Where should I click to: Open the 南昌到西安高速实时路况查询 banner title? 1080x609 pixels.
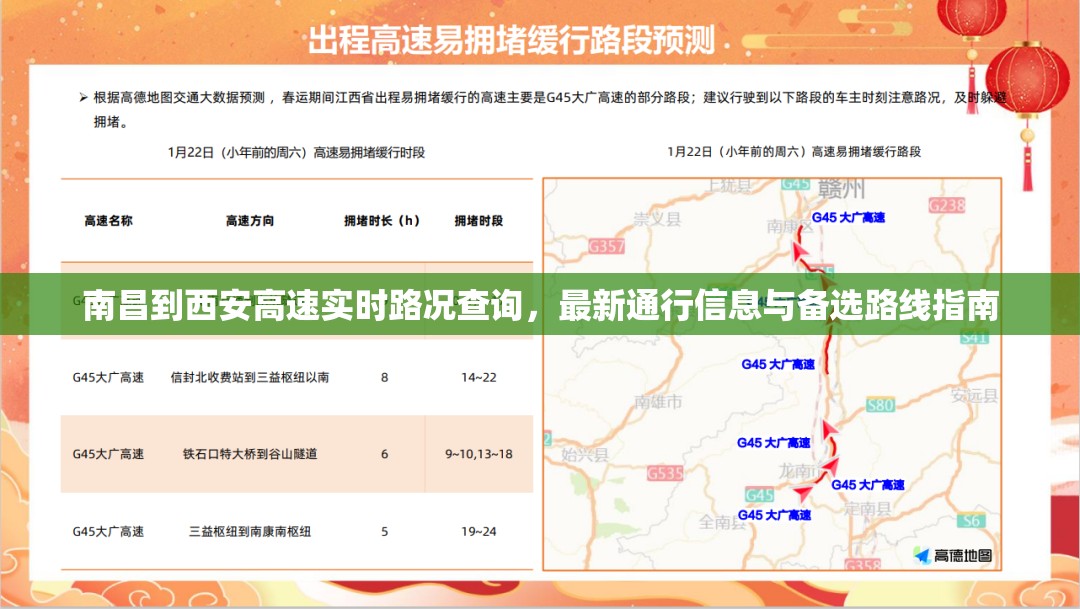click(x=540, y=305)
